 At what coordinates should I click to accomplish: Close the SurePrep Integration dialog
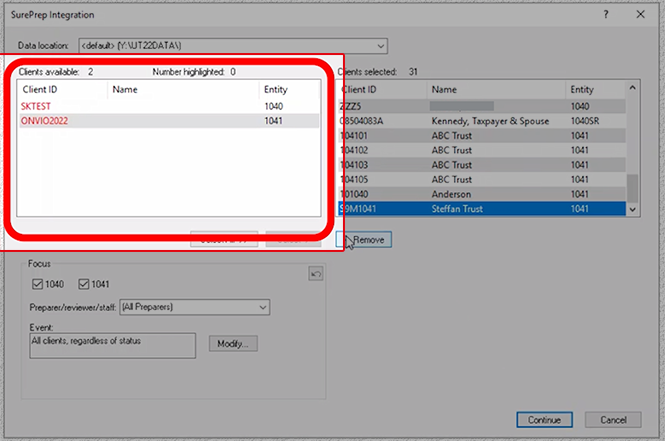point(640,13)
